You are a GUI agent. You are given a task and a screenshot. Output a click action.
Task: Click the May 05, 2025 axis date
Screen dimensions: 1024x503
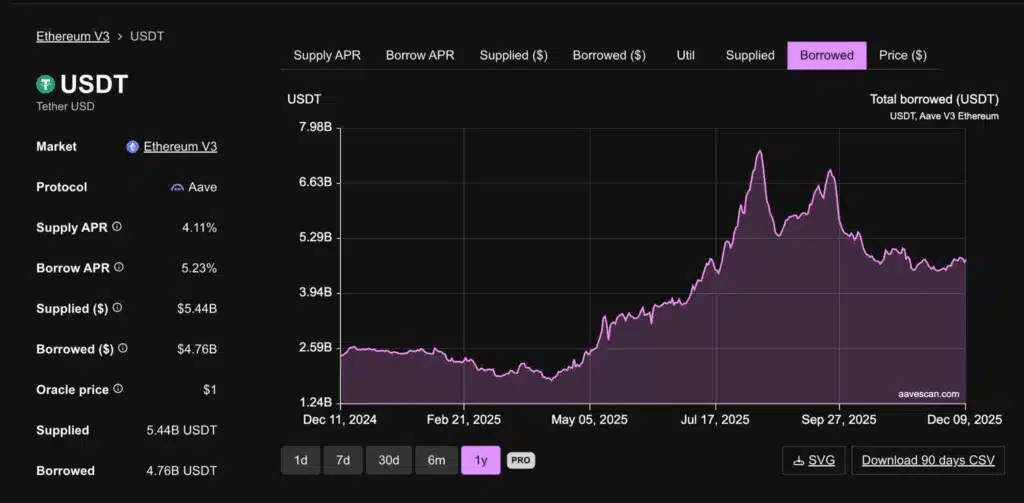tap(589, 420)
